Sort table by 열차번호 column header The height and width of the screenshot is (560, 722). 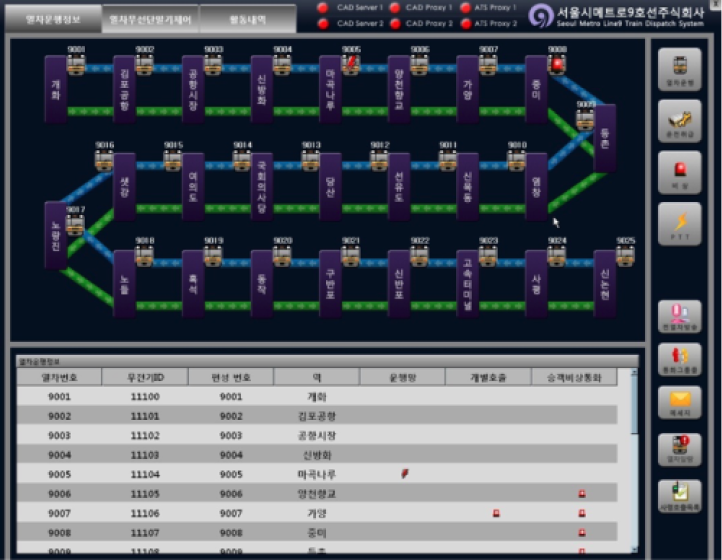tap(59, 378)
